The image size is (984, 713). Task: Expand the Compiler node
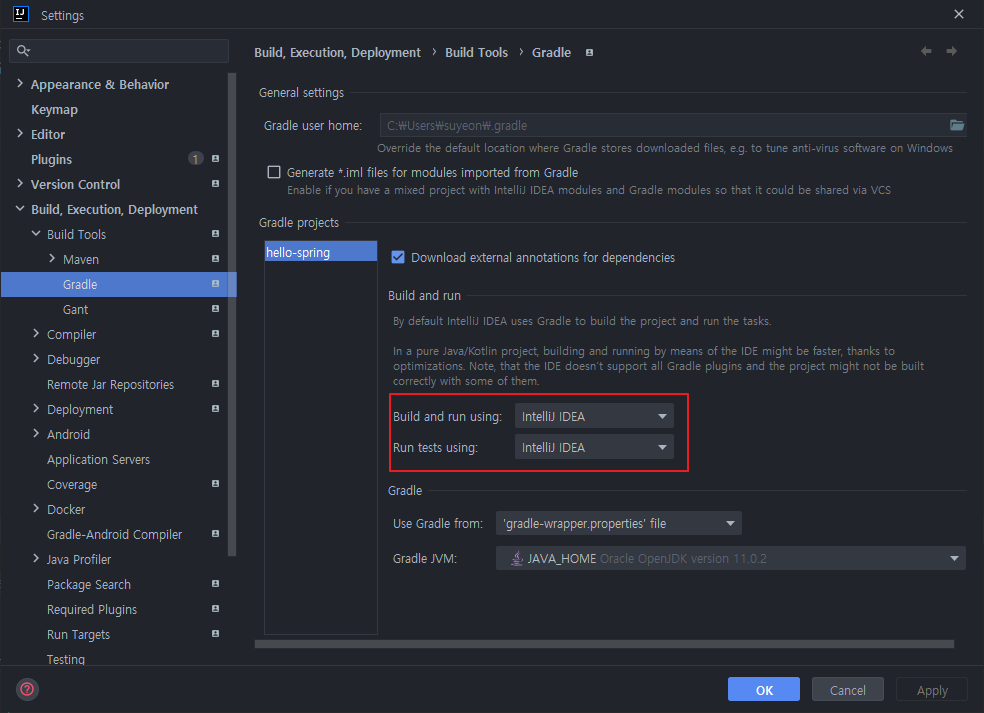click(x=36, y=334)
